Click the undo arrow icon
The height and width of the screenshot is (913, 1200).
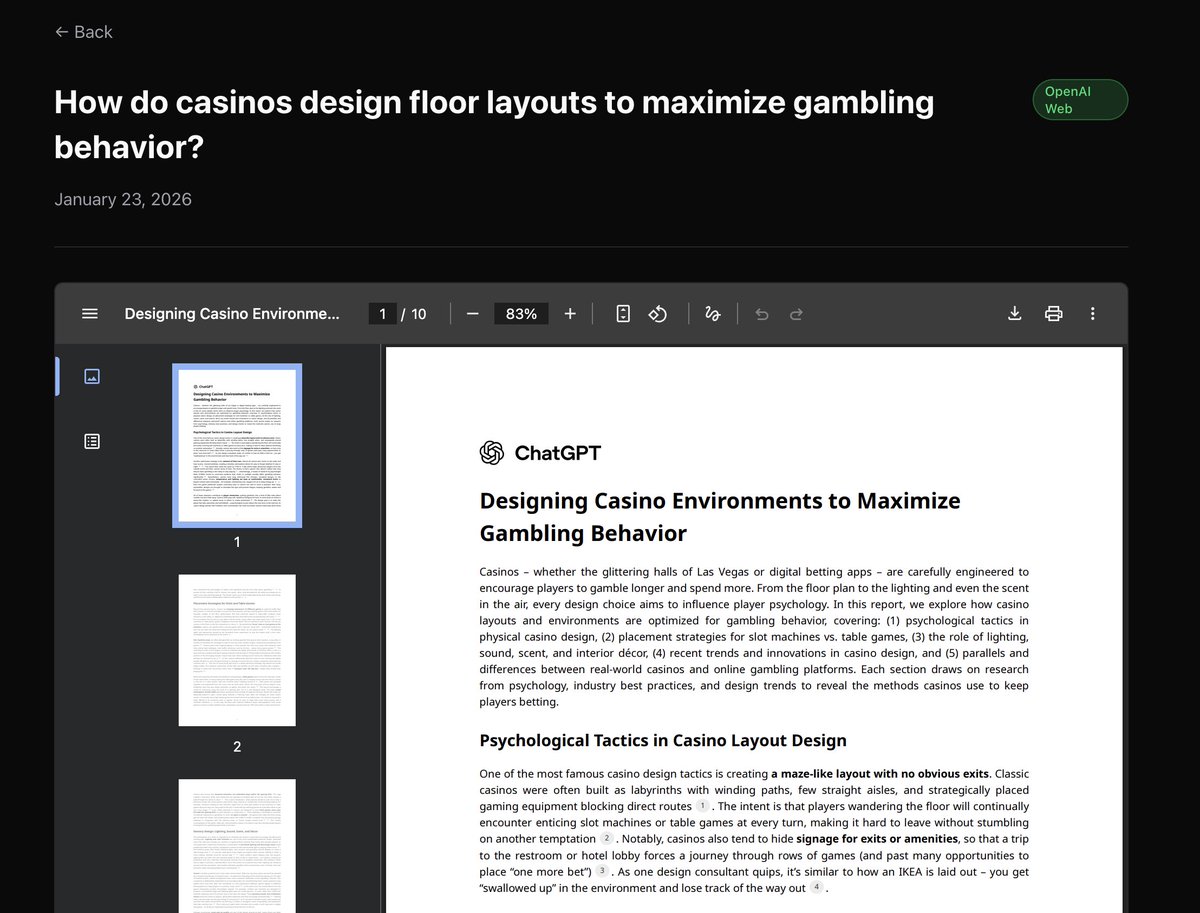coord(762,314)
